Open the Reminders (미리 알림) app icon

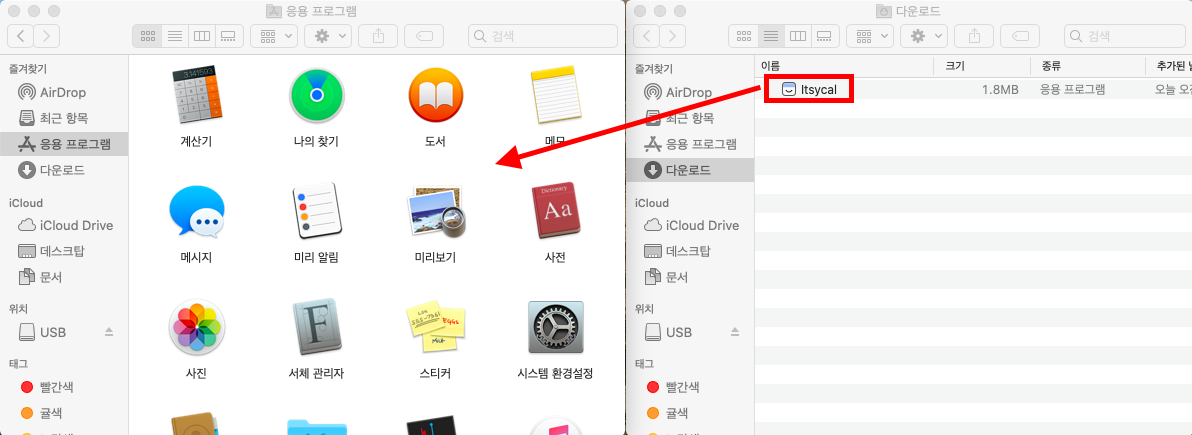click(316, 211)
